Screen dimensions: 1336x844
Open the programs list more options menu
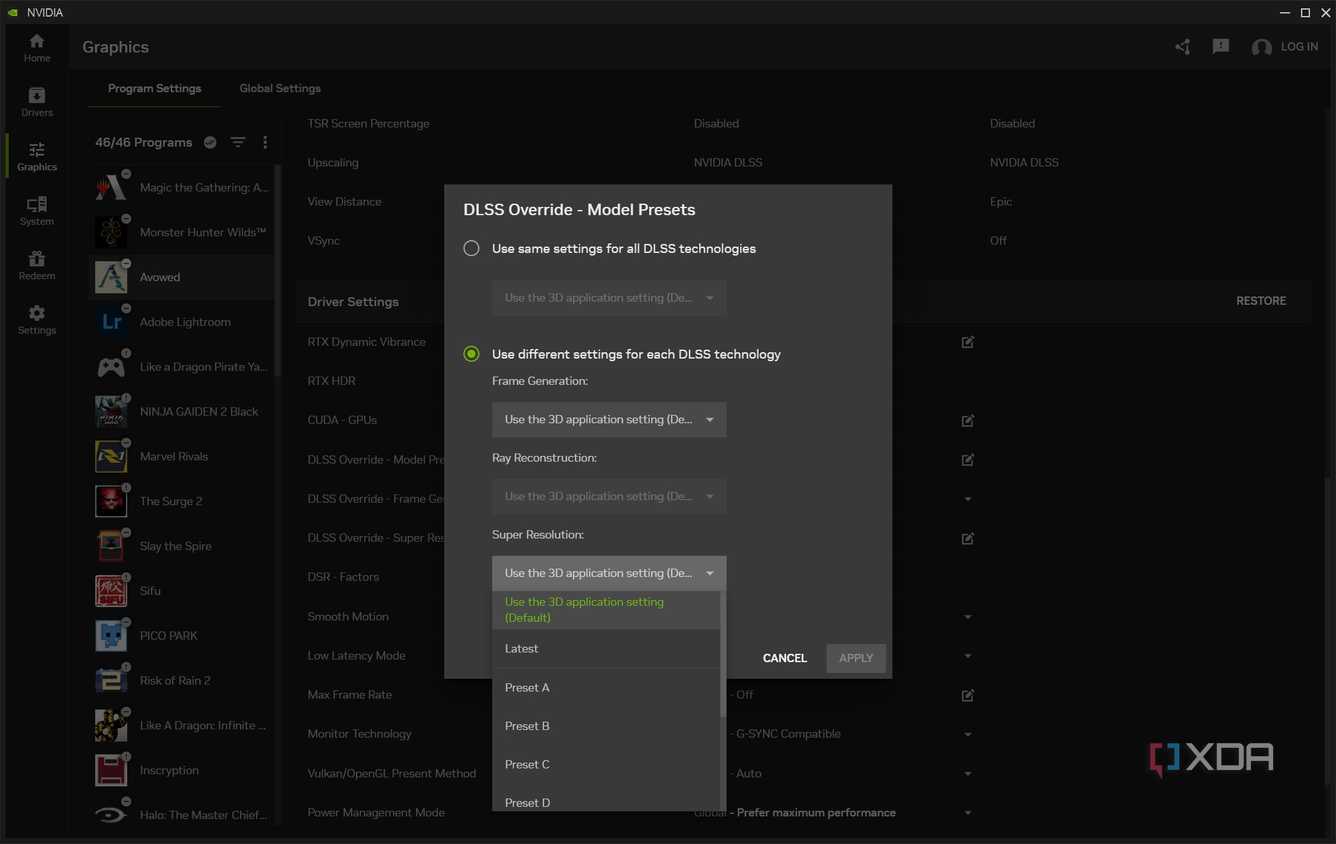click(x=265, y=142)
